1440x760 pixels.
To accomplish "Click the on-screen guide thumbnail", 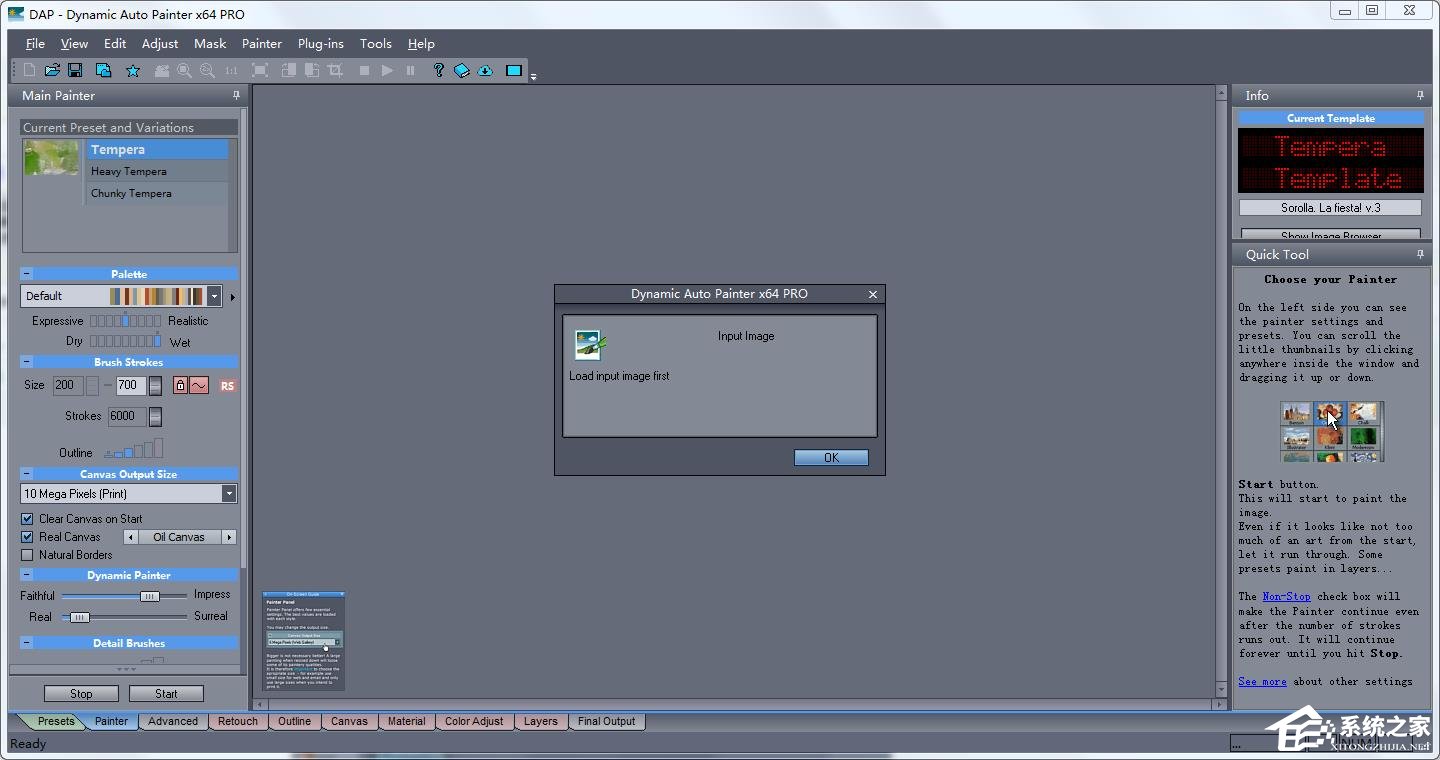I will [x=304, y=640].
